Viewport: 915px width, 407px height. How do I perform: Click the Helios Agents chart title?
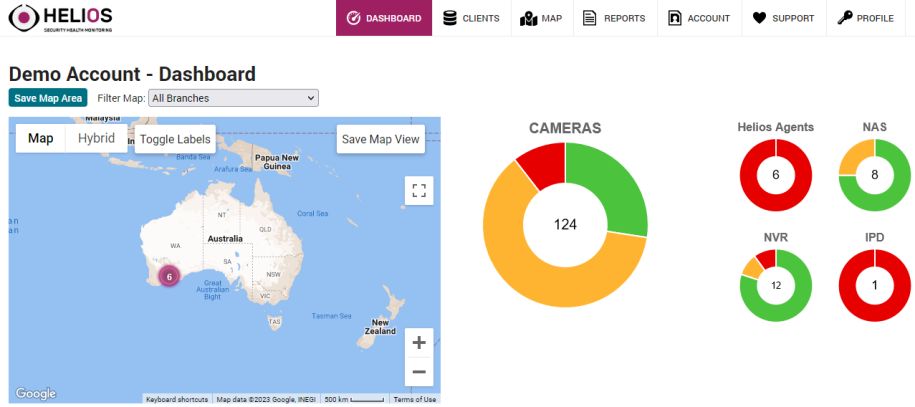coord(776,127)
